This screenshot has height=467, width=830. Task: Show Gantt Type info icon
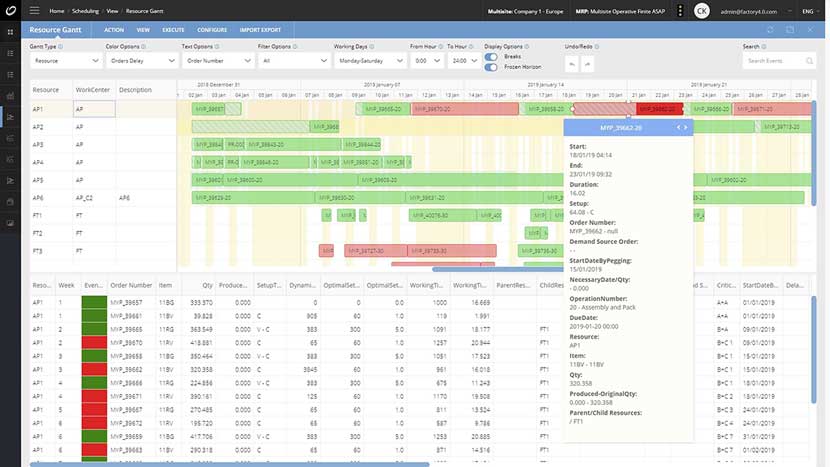[x=60, y=47]
